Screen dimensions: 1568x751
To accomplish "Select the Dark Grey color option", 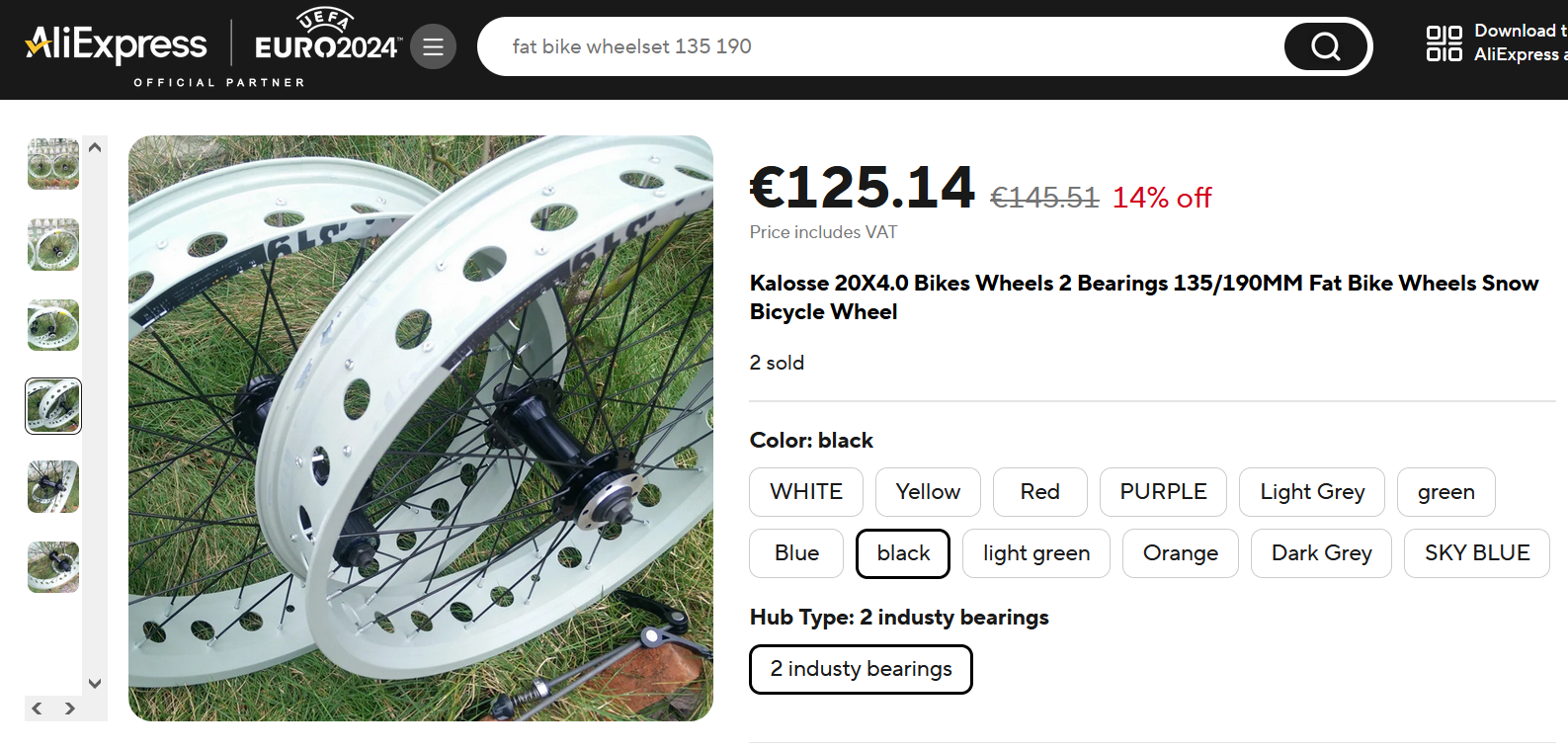I will [1320, 553].
